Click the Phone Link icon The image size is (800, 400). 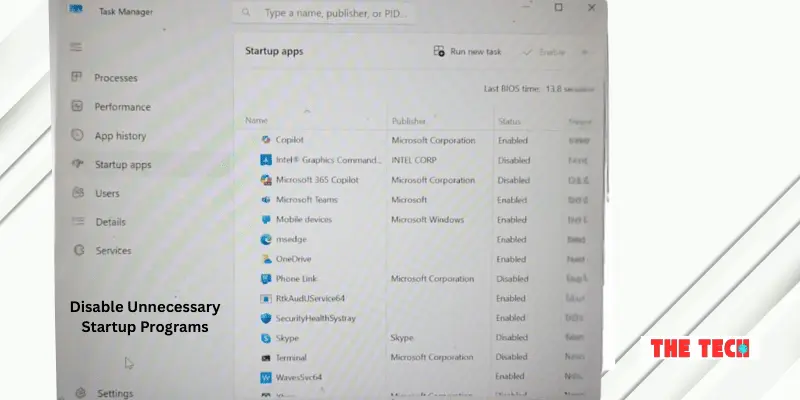tap(266, 279)
